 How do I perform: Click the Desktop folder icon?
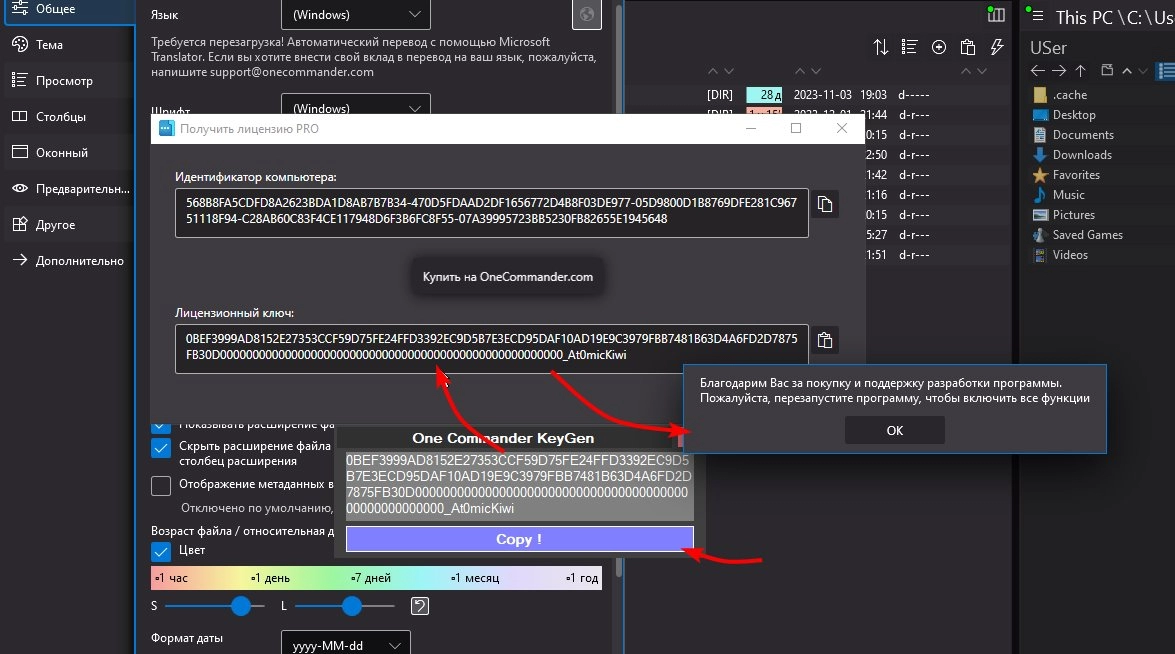point(1039,115)
